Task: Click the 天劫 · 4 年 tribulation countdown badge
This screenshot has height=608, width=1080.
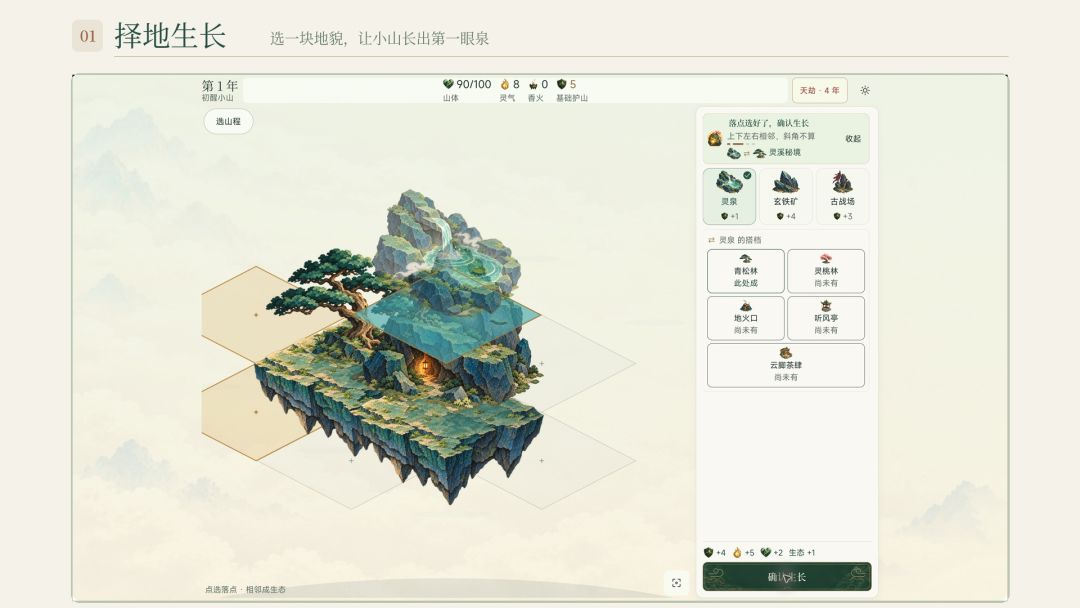Action: (x=820, y=90)
